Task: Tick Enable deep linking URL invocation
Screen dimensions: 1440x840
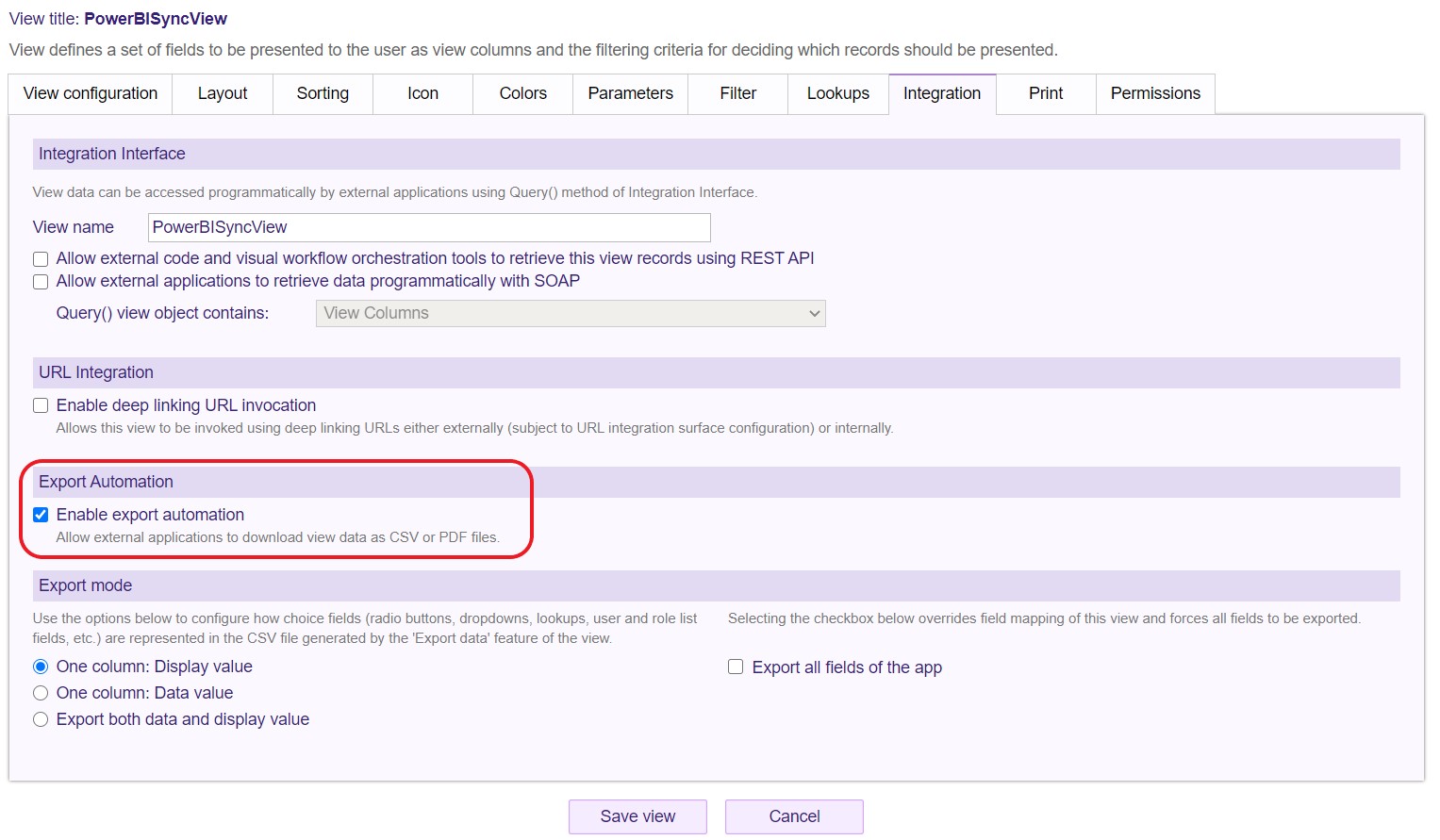Action: 41,405
